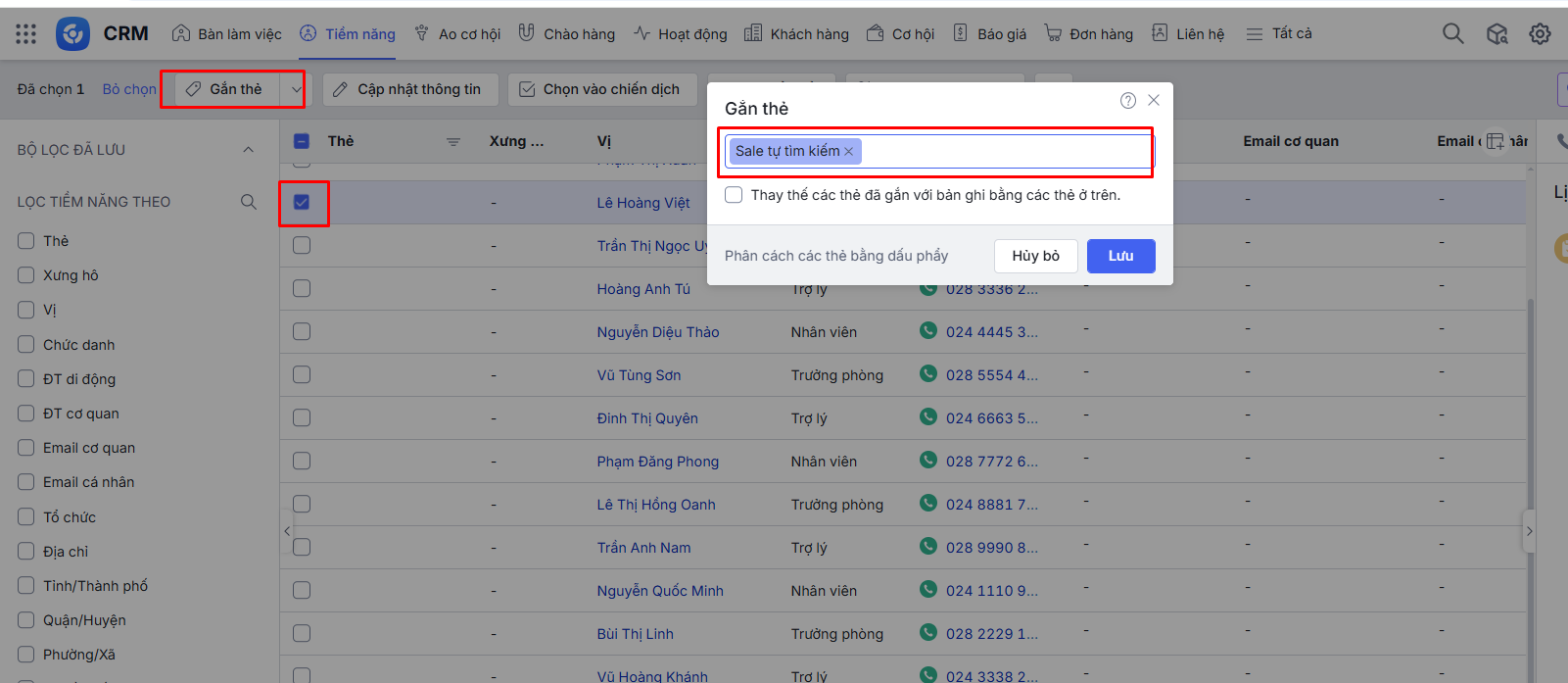1568x683 pixels.
Task: Click the Lưu button
Action: click(x=1120, y=256)
